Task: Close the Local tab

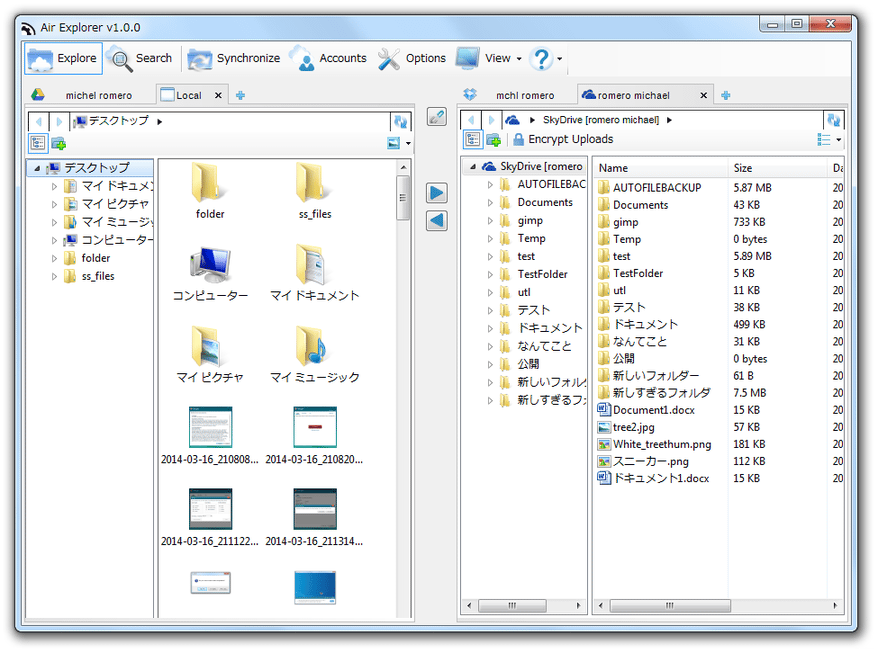Action: tap(218, 95)
